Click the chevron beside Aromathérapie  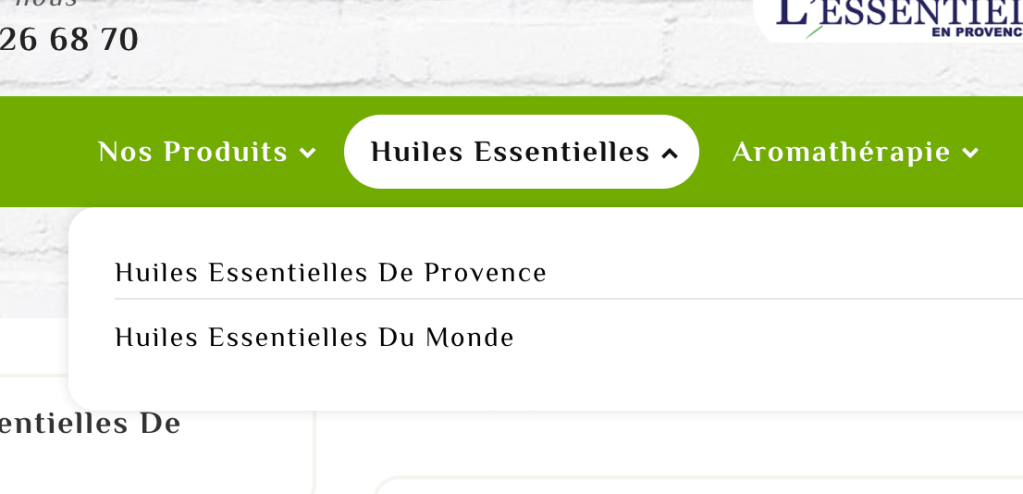[969, 153]
